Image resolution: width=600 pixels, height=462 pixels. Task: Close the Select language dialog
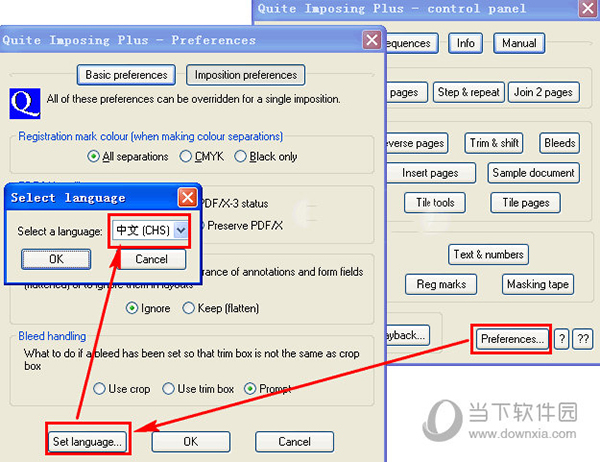click(188, 198)
